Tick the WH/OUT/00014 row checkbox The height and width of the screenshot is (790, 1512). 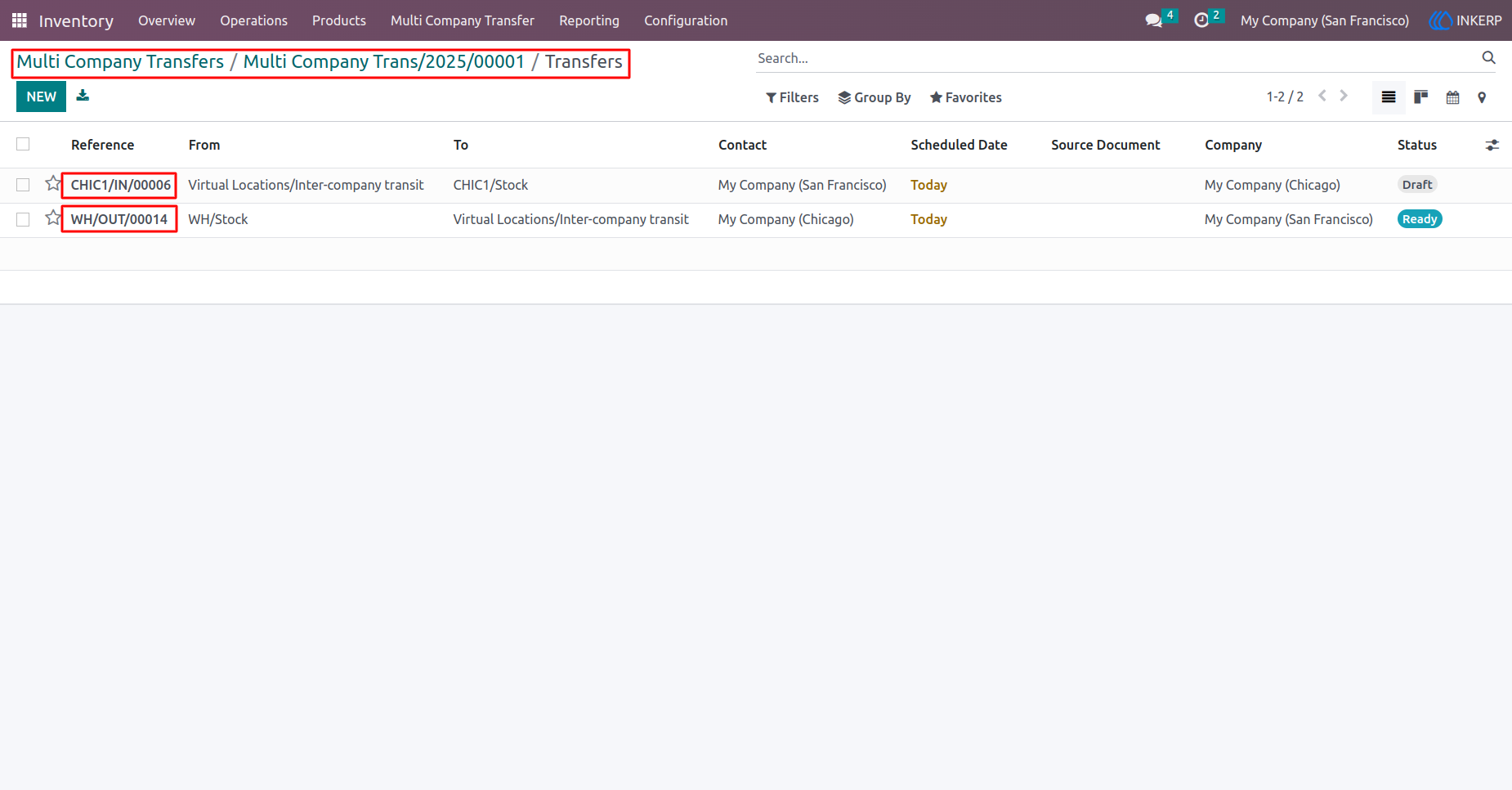(23, 219)
